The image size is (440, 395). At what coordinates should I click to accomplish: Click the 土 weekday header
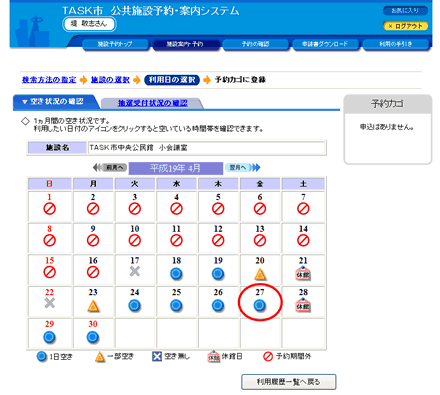click(303, 184)
